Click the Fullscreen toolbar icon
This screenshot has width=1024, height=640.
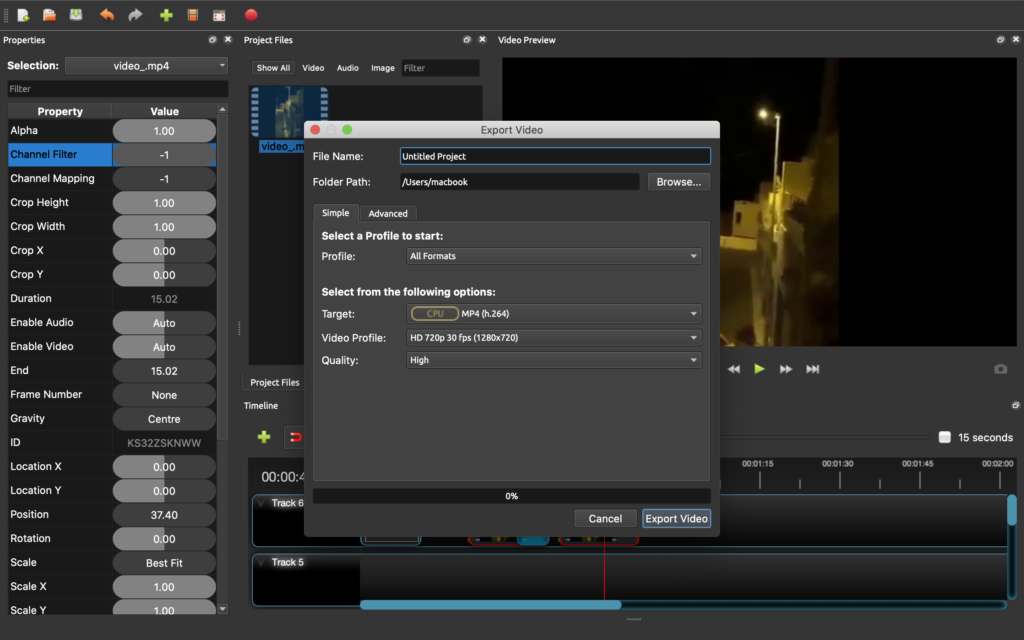click(219, 14)
